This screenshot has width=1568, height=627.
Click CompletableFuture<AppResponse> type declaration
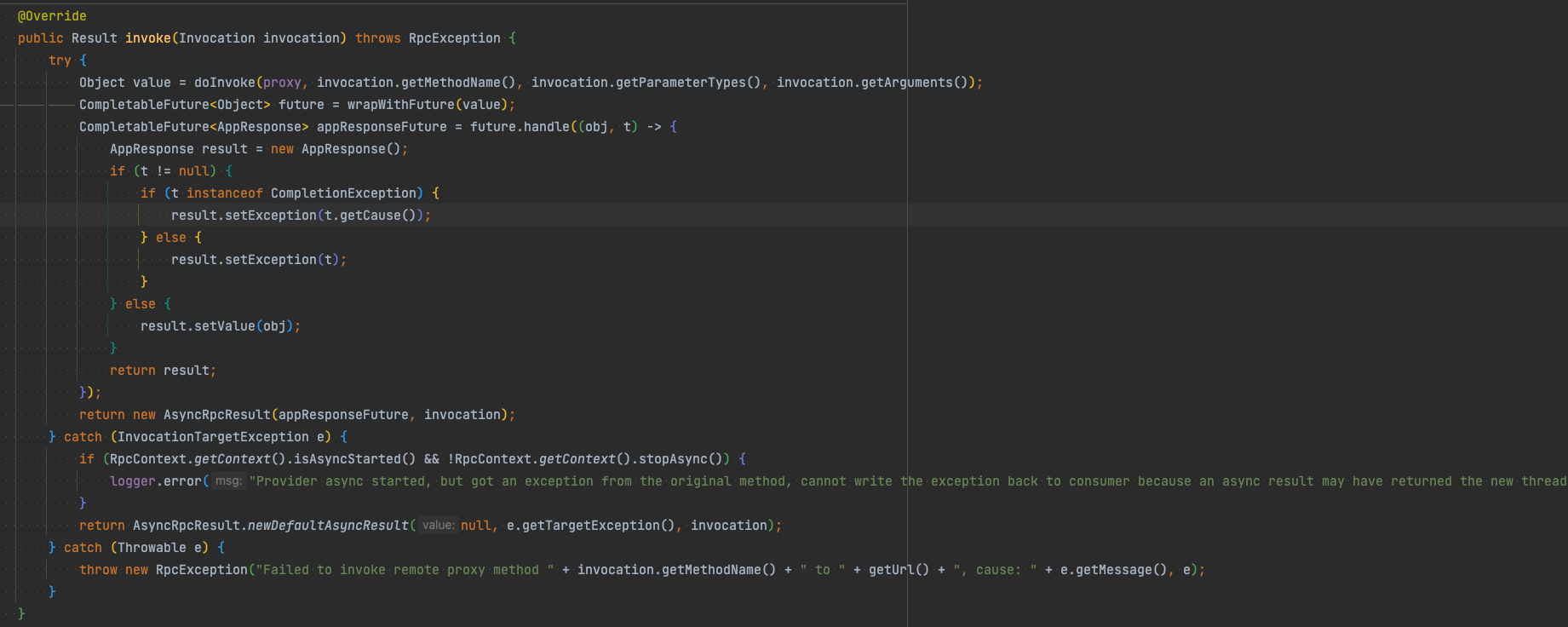(194, 127)
